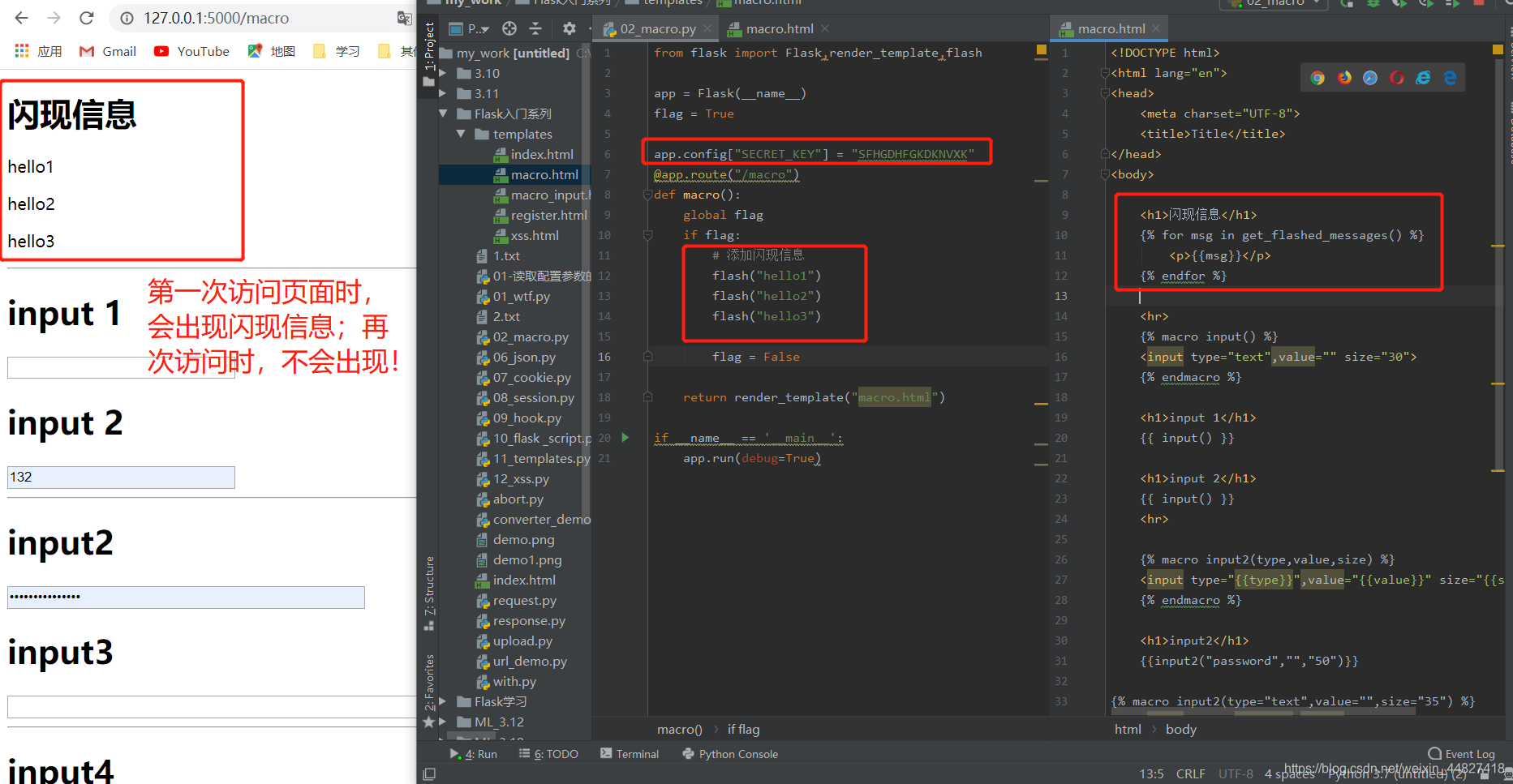The image size is (1513, 784).
Task: Fold the head tag at line 3
Action: tap(1105, 93)
